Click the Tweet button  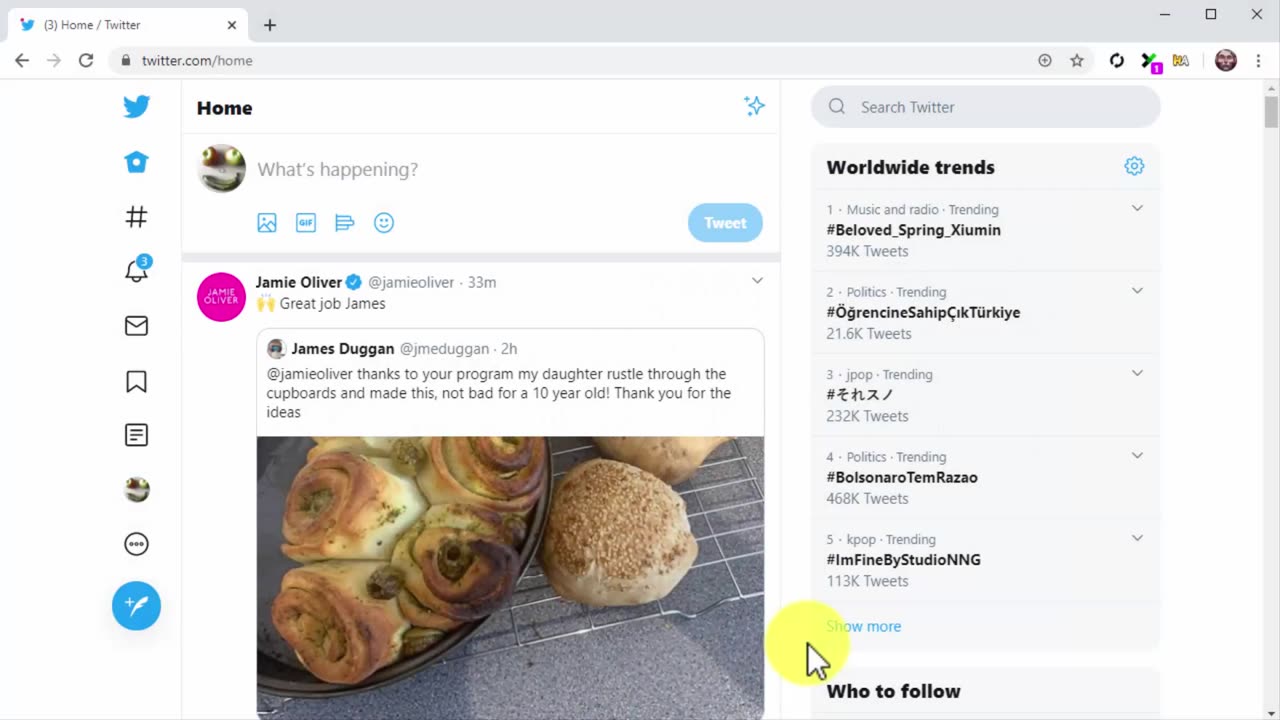[x=725, y=223]
